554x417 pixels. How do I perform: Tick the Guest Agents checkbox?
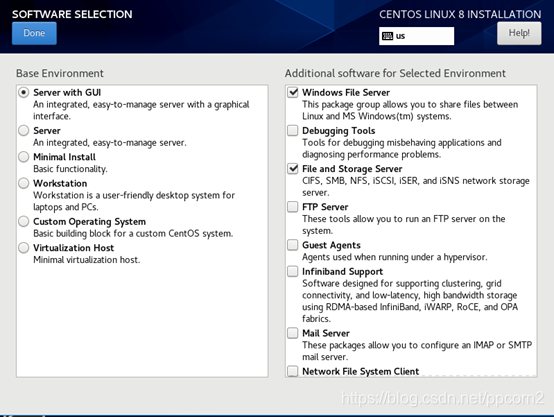tap(293, 245)
